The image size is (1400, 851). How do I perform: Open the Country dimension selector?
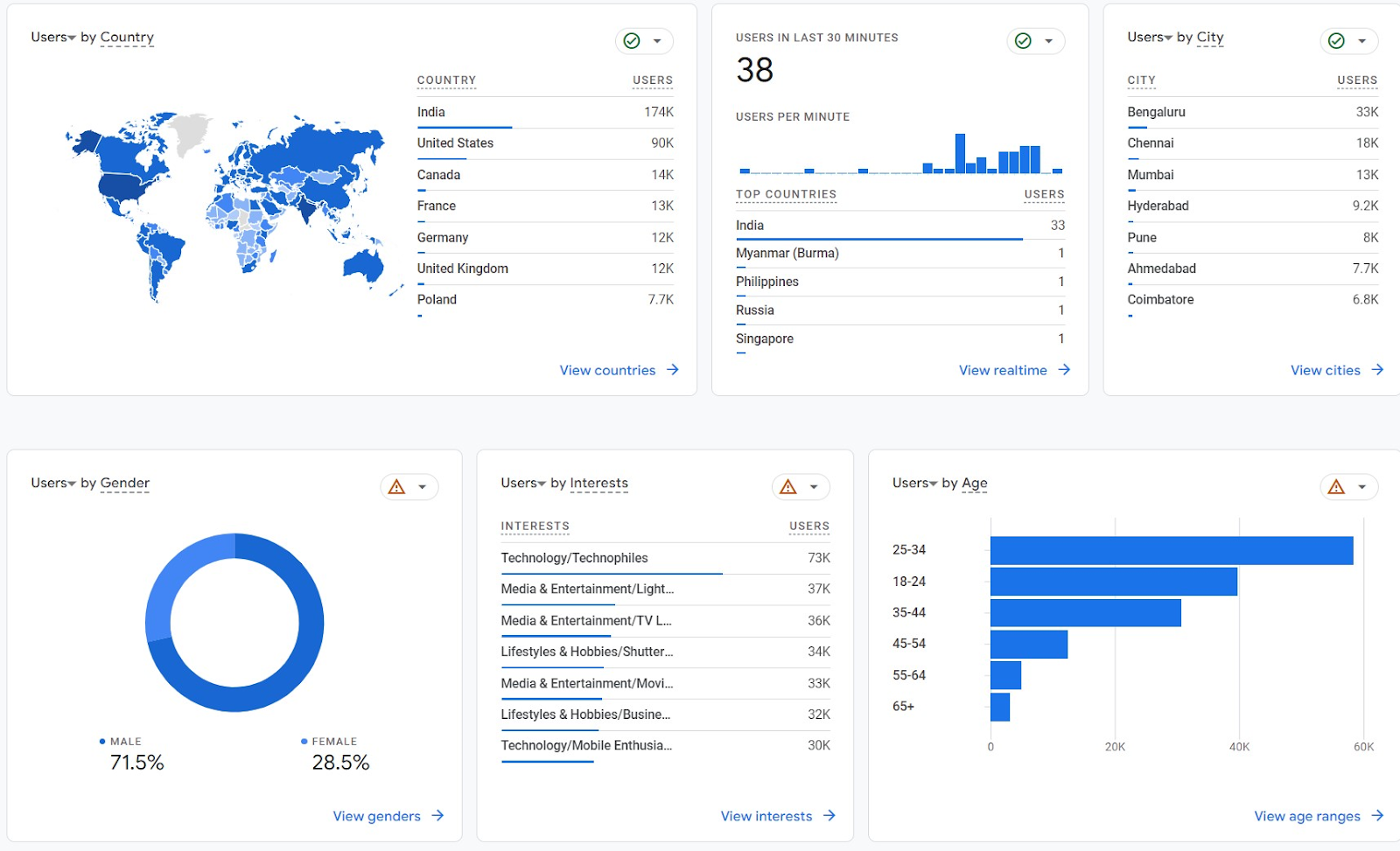[127, 38]
